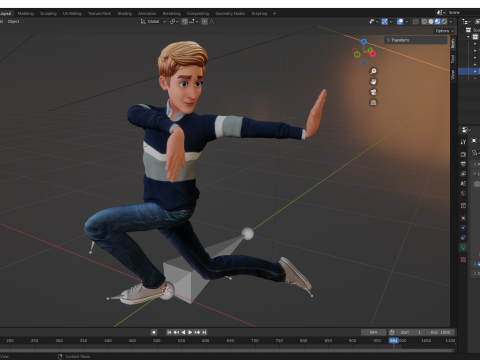
Task: Click the use preview range clock icon
Action: point(392,332)
